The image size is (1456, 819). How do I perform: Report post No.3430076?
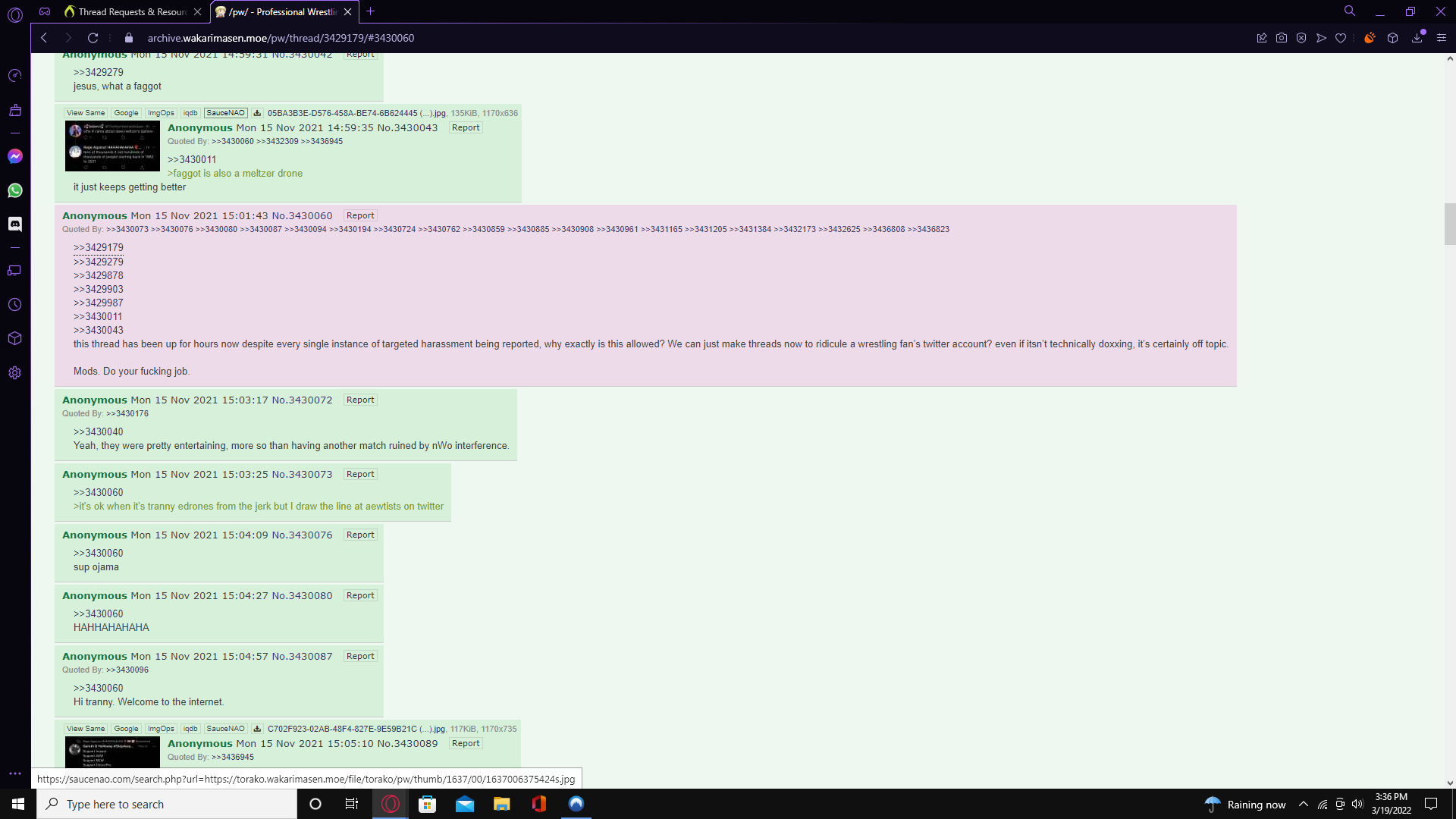(x=360, y=535)
